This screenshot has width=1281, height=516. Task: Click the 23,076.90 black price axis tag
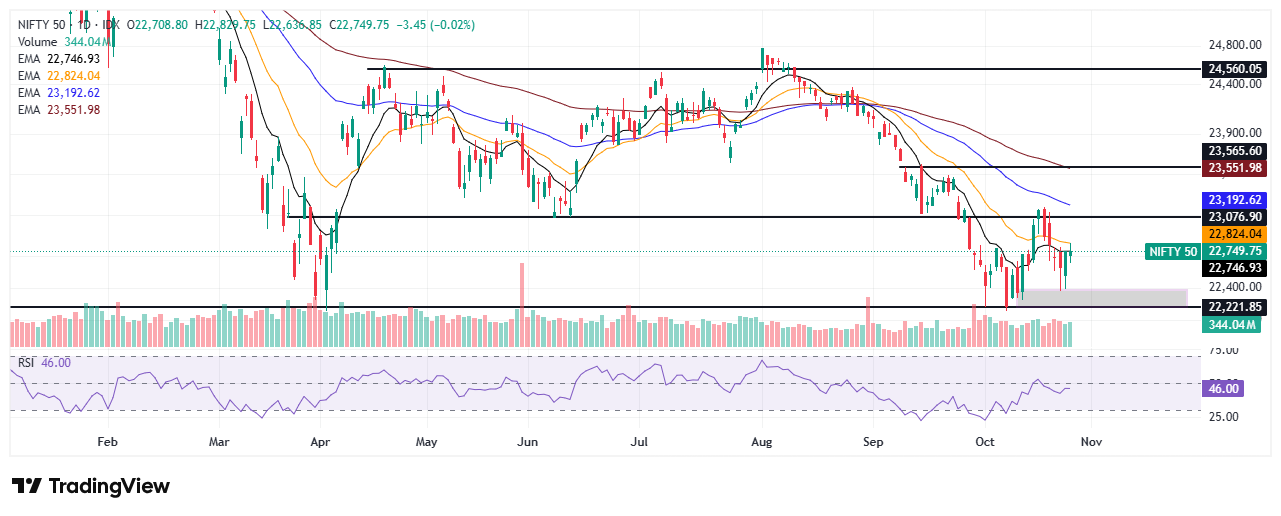click(x=1236, y=216)
